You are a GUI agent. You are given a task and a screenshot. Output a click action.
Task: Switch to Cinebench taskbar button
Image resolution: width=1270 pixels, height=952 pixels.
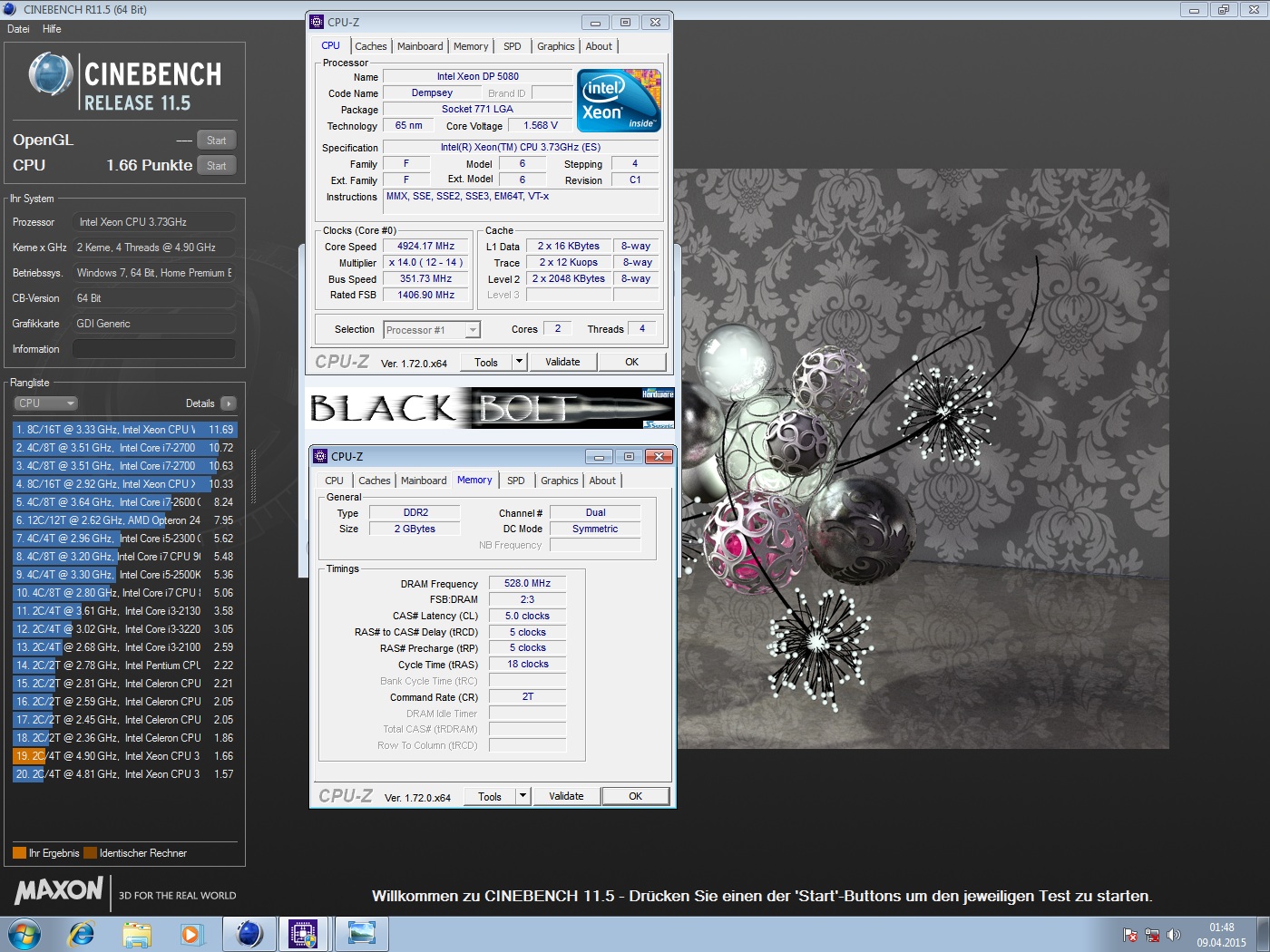(249, 934)
